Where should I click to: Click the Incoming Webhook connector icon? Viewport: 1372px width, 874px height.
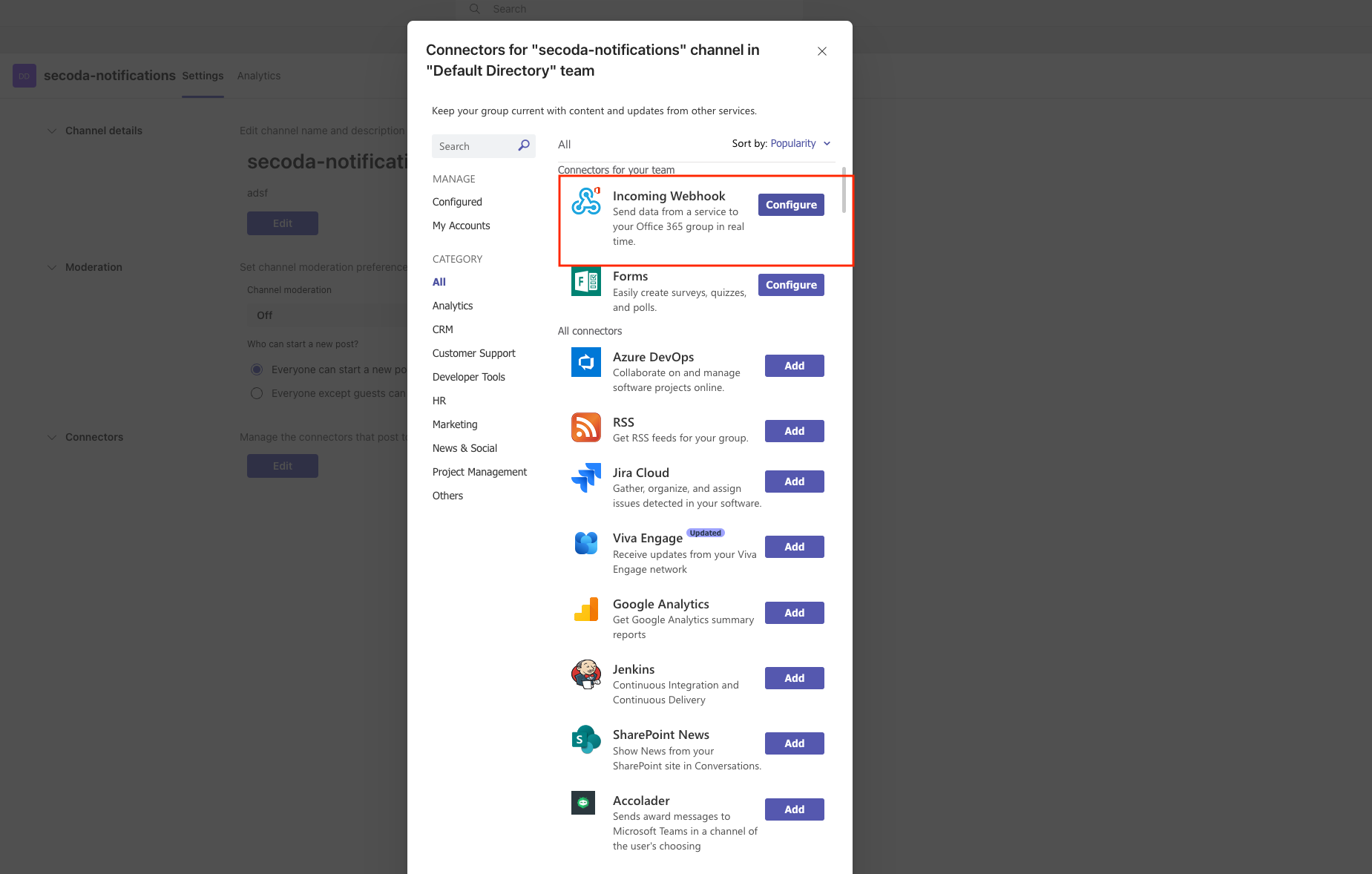click(x=585, y=201)
